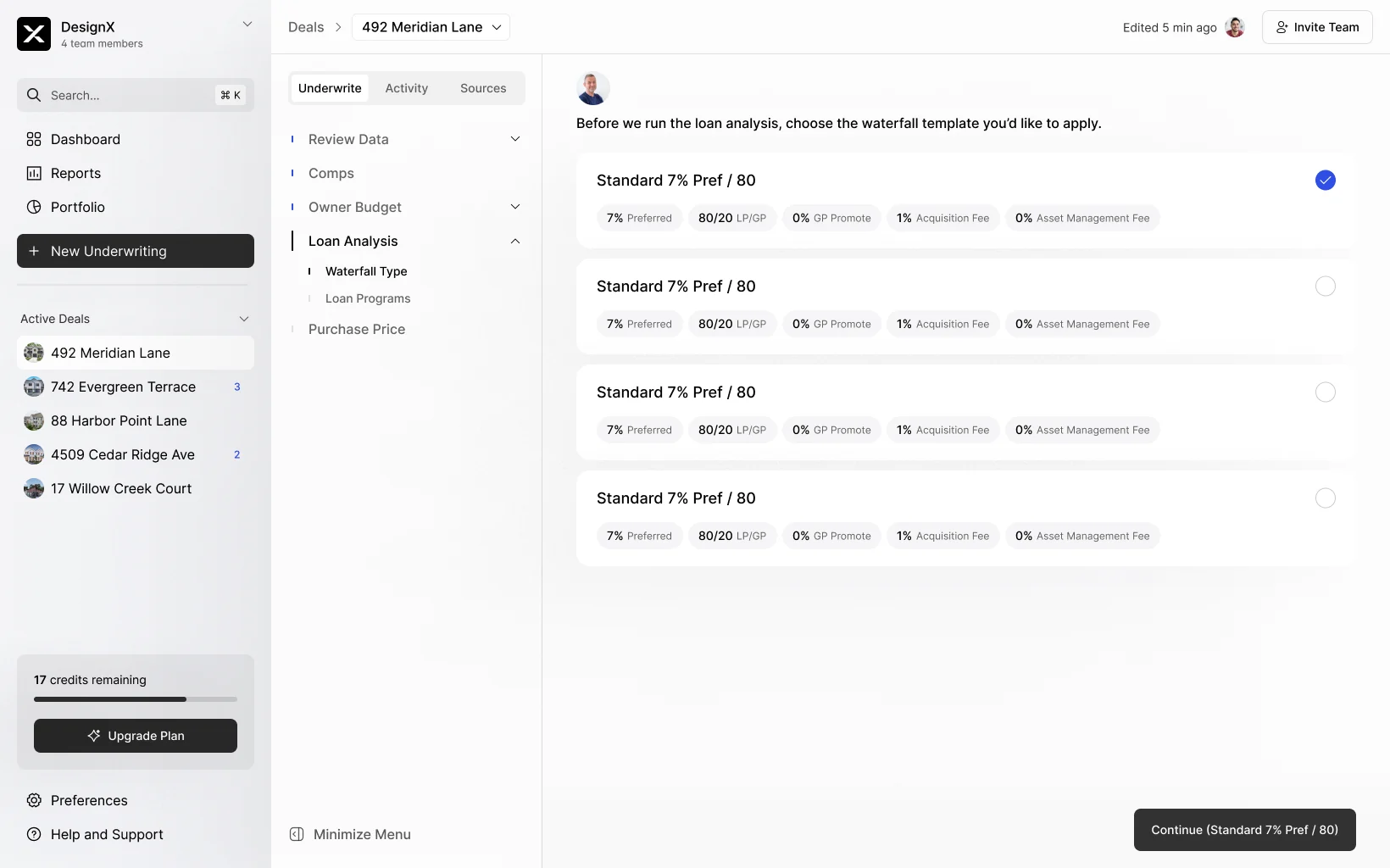Collapse the Active Deals list
This screenshot has width=1390, height=868.
244,319
